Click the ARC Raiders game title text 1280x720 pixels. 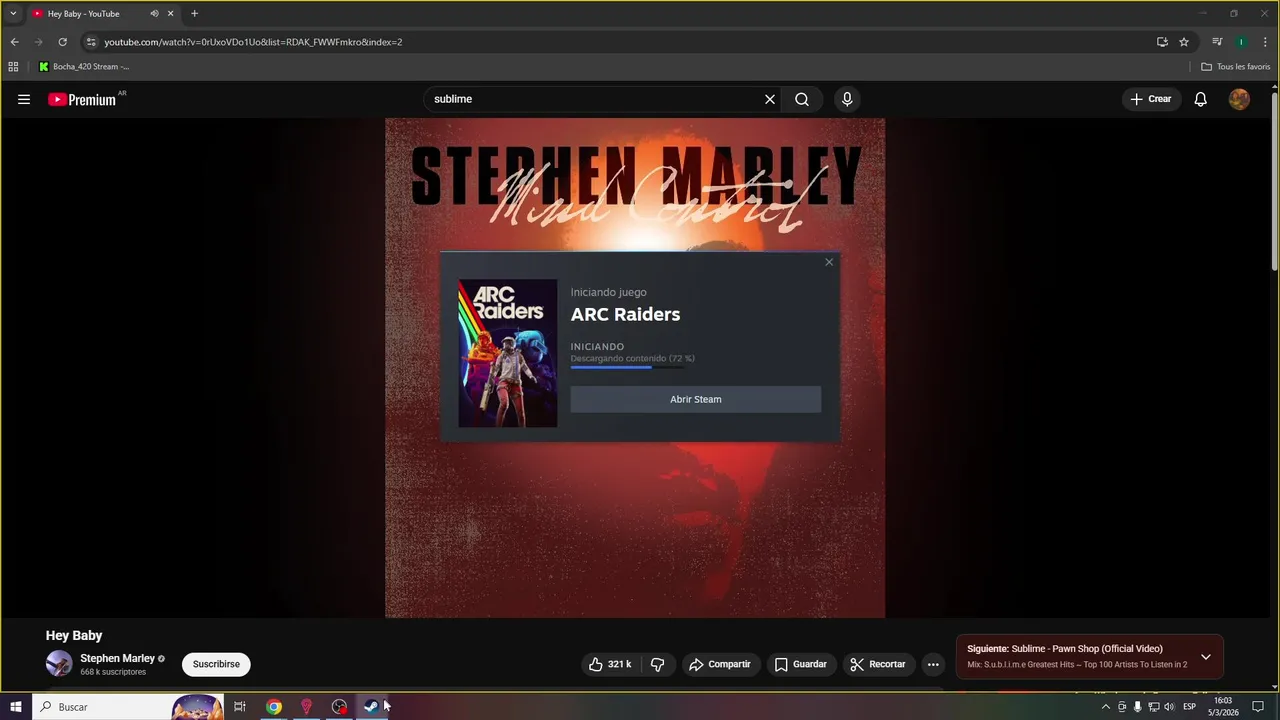click(625, 314)
